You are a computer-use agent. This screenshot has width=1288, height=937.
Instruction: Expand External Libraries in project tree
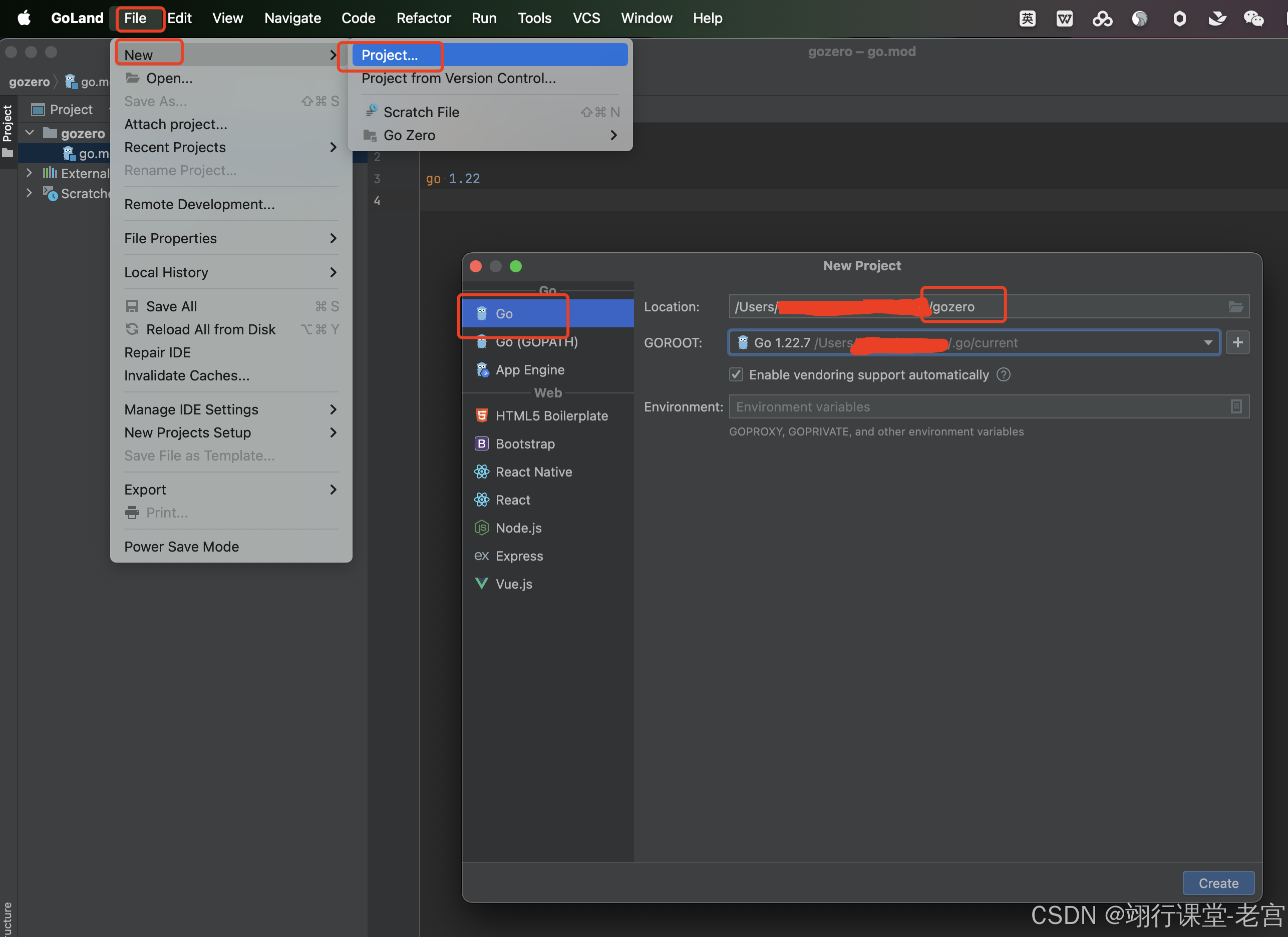29,173
